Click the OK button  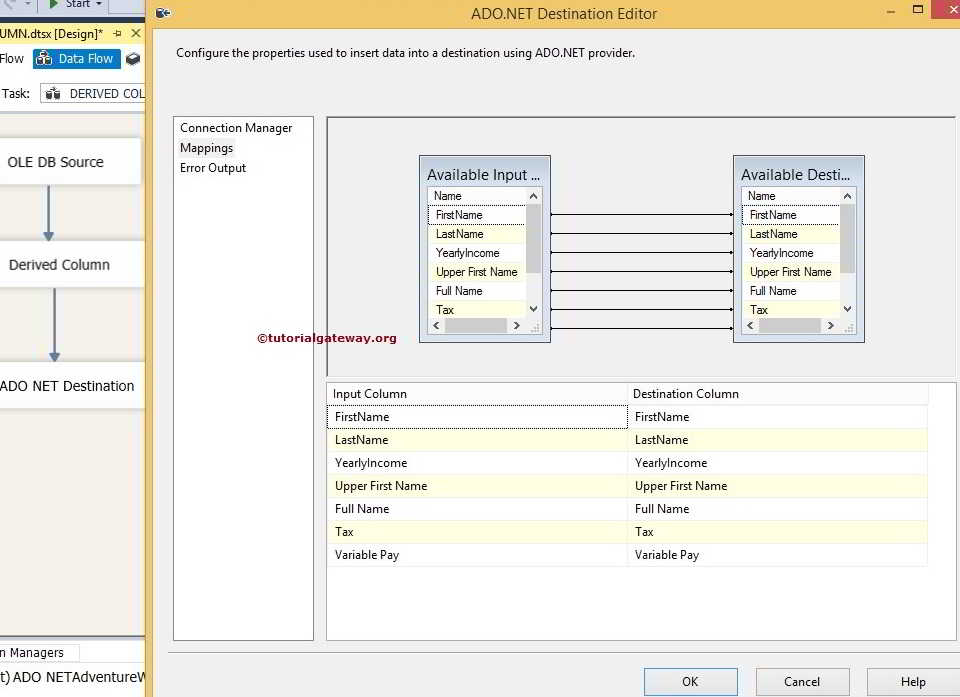(690, 681)
